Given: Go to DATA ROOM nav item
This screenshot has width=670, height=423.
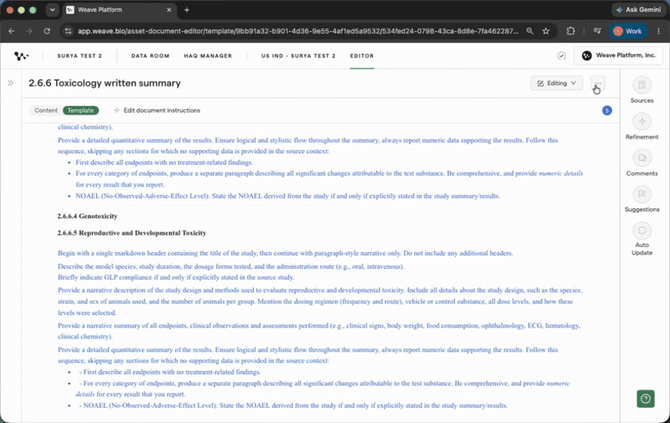Looking at the screenshot, I should point(150,56).
